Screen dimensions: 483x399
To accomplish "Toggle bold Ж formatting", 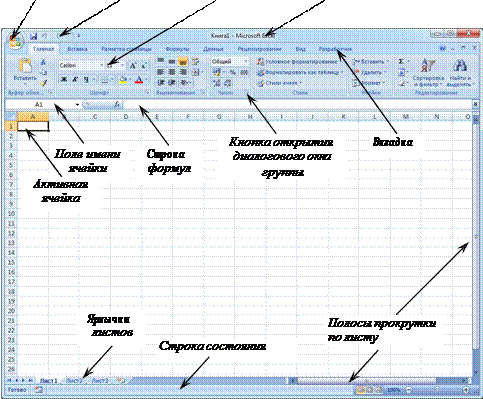I will [x=64, y=79].
